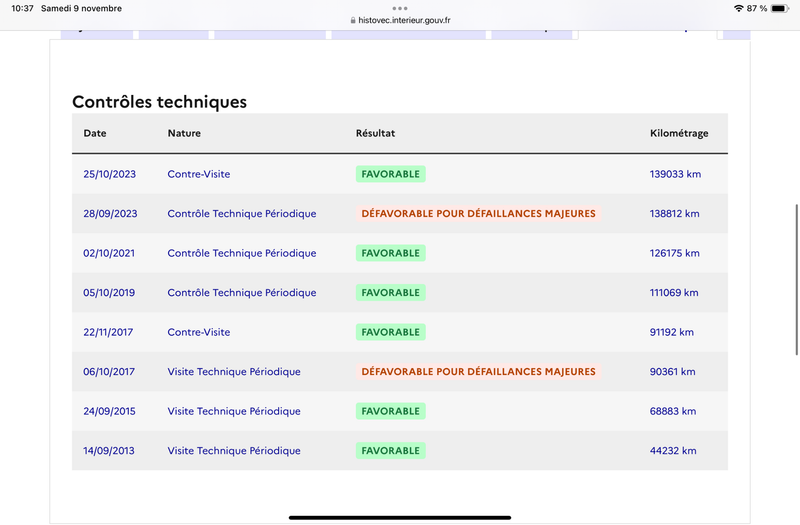Select the 126175 km value

point(674,253)
